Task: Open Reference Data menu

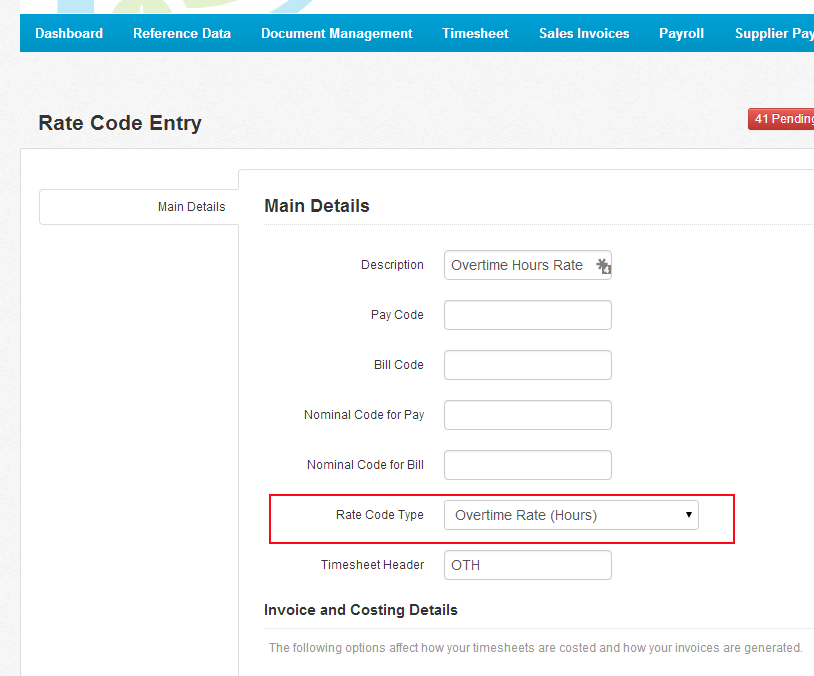Action: coord(182,33)
